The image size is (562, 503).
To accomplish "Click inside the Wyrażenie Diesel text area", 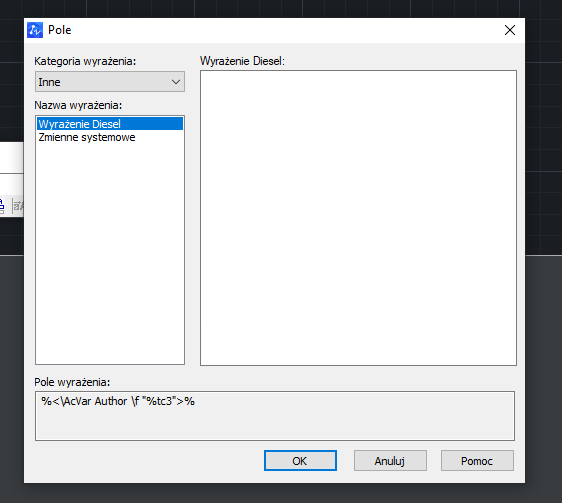I will (x=358, y=218).
